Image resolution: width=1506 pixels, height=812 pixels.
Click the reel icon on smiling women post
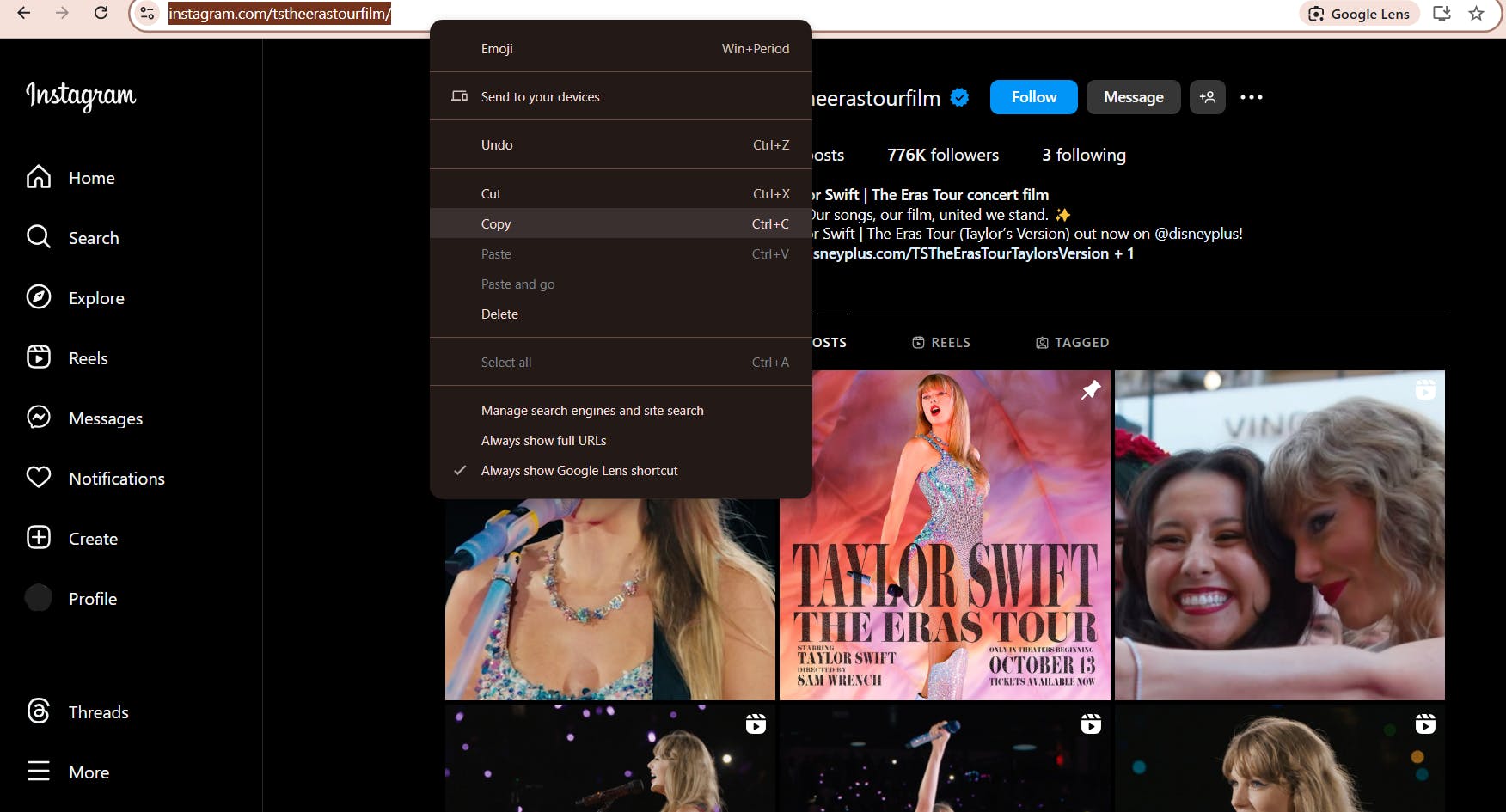point(1425,390)
